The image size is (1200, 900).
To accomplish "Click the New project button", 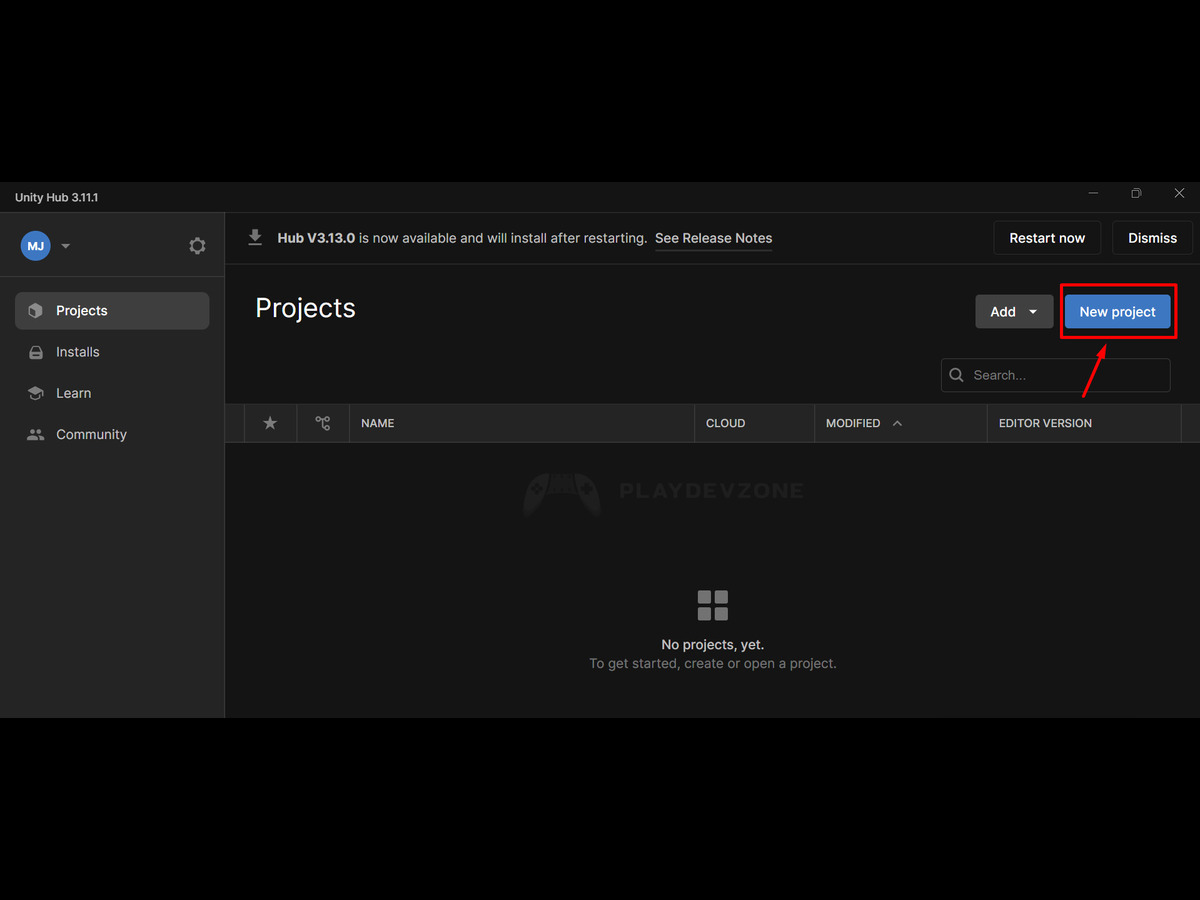I will [1117, 312].
